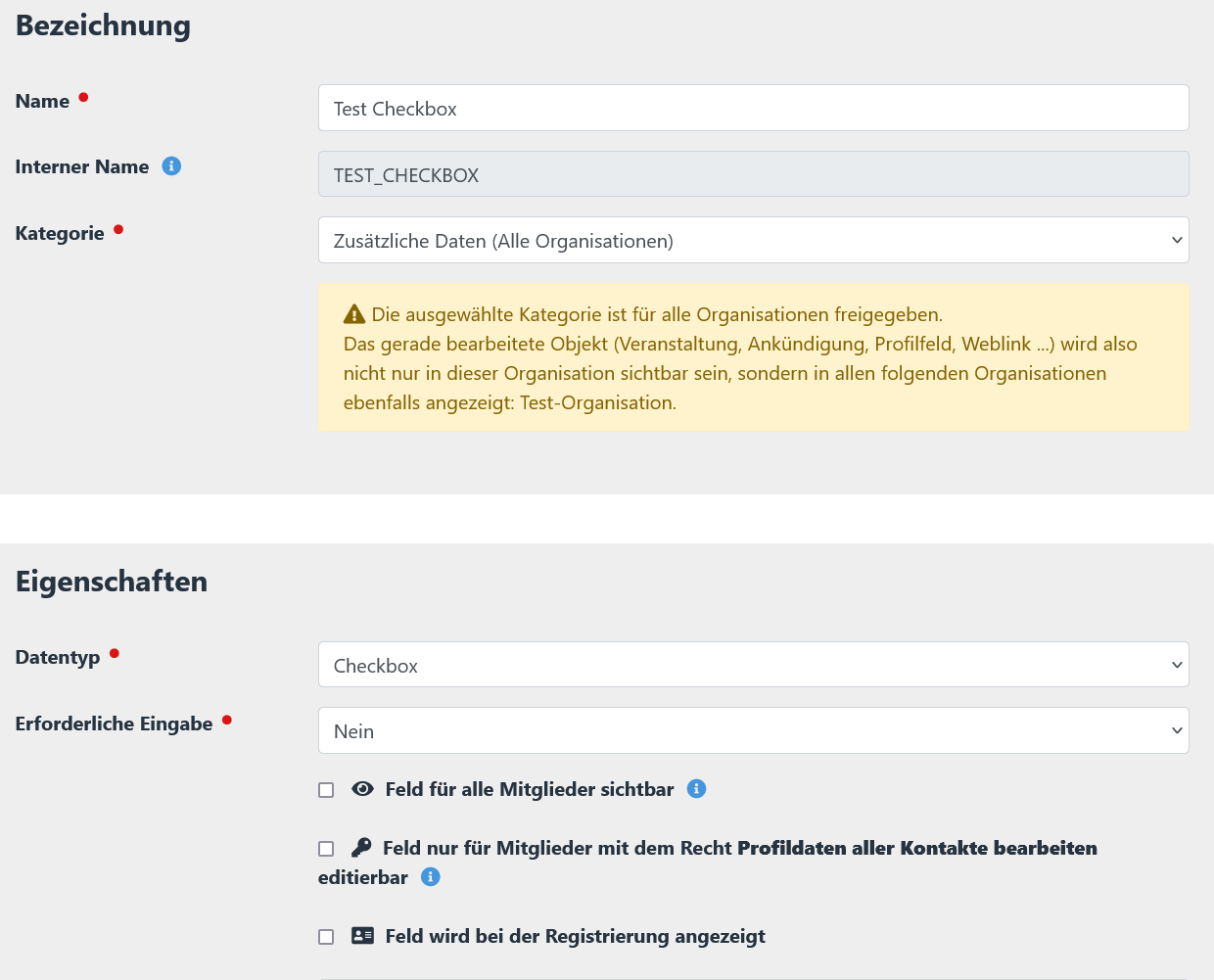
Task: Click the key icon for edit rights
Action: coord(361,848)
